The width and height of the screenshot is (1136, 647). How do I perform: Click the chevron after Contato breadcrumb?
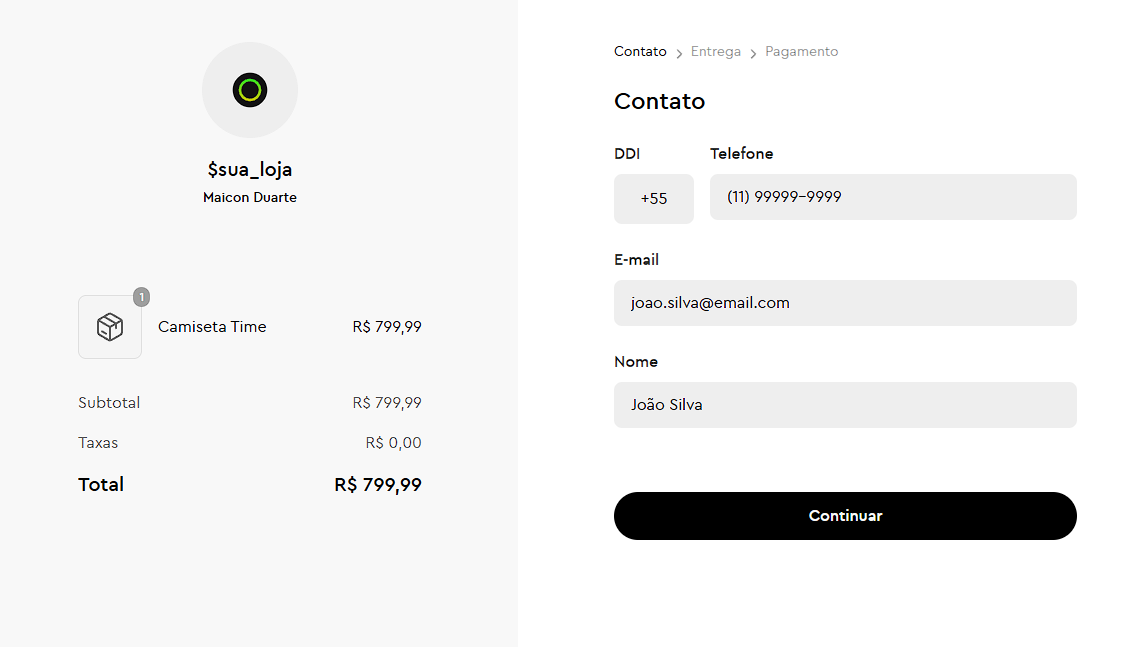[x=679, y=54]
